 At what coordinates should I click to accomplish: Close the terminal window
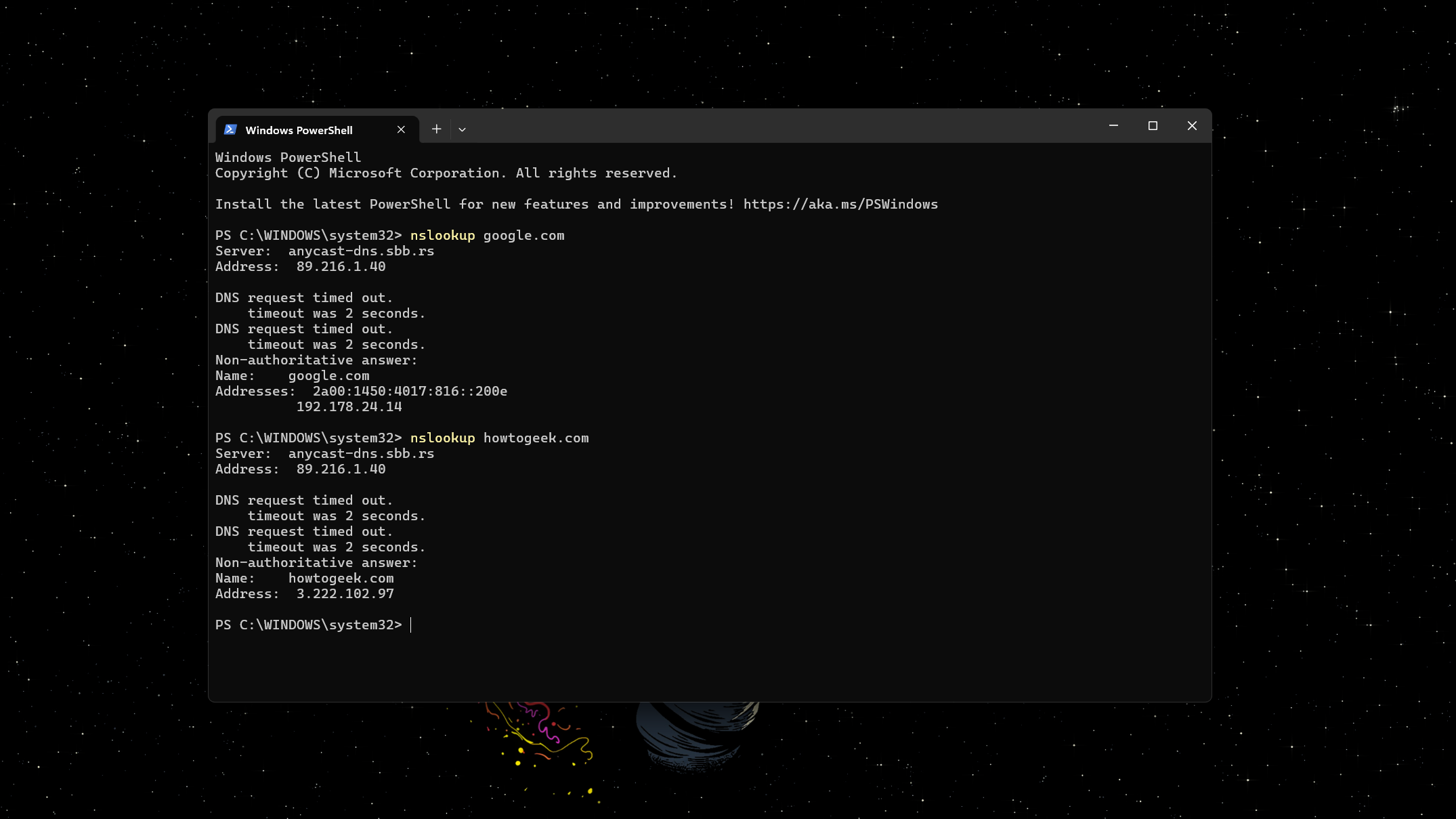tap(1192, 126)
